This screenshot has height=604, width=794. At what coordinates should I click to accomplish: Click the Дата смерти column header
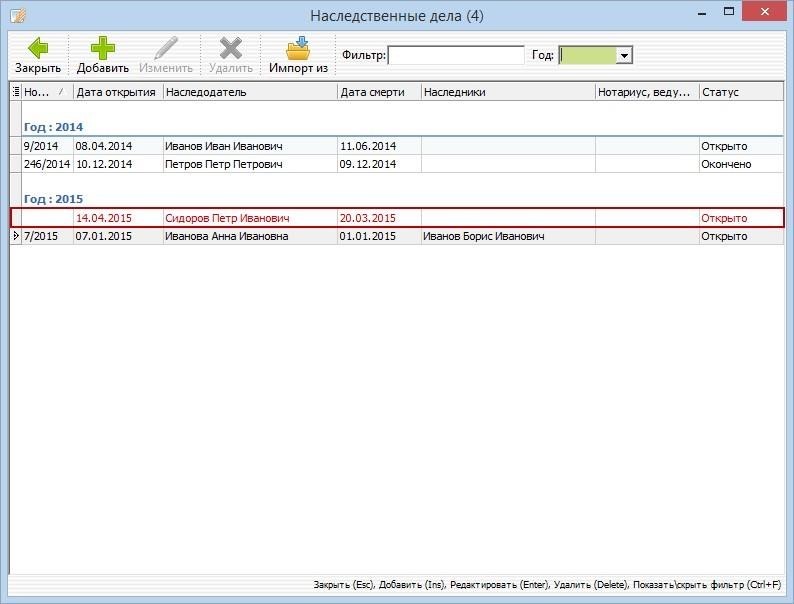click(377, 92)
